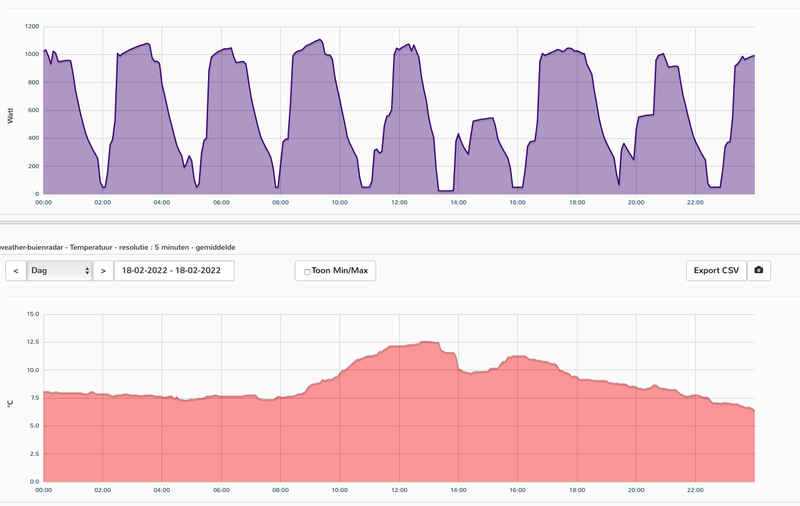Click the °C axis title
800x506 pixels.
click(x=10, y=403)
